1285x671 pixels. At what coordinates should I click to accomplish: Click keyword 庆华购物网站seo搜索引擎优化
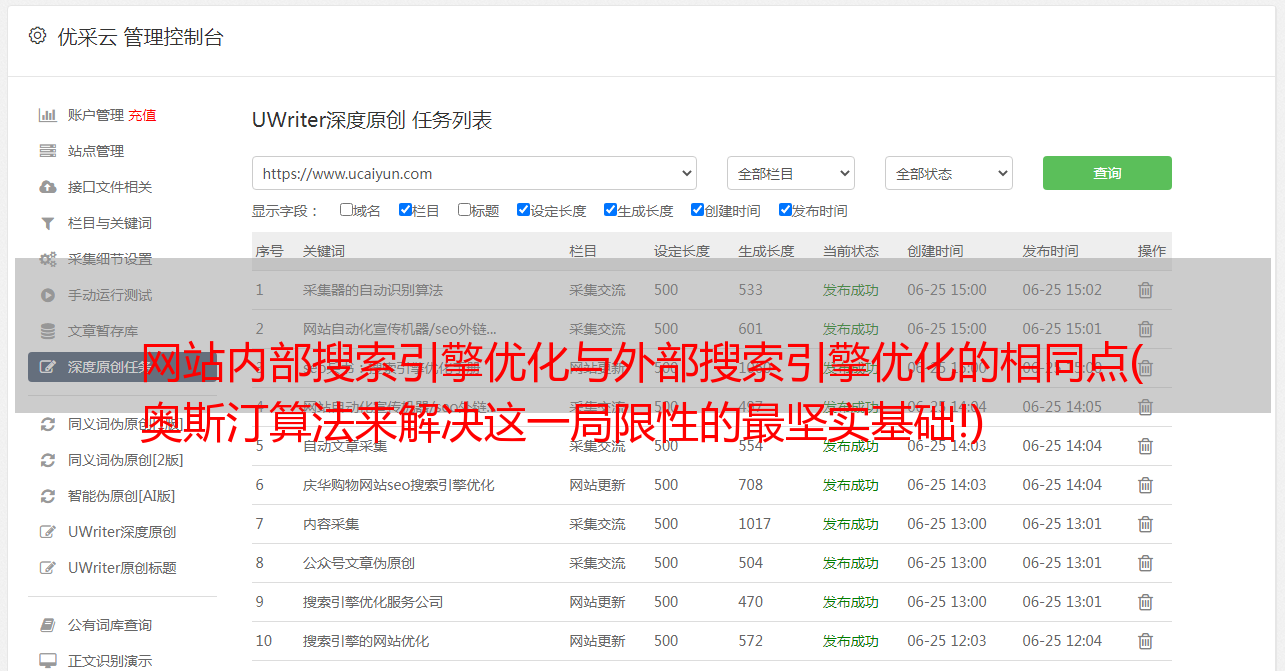pos(399,485)
